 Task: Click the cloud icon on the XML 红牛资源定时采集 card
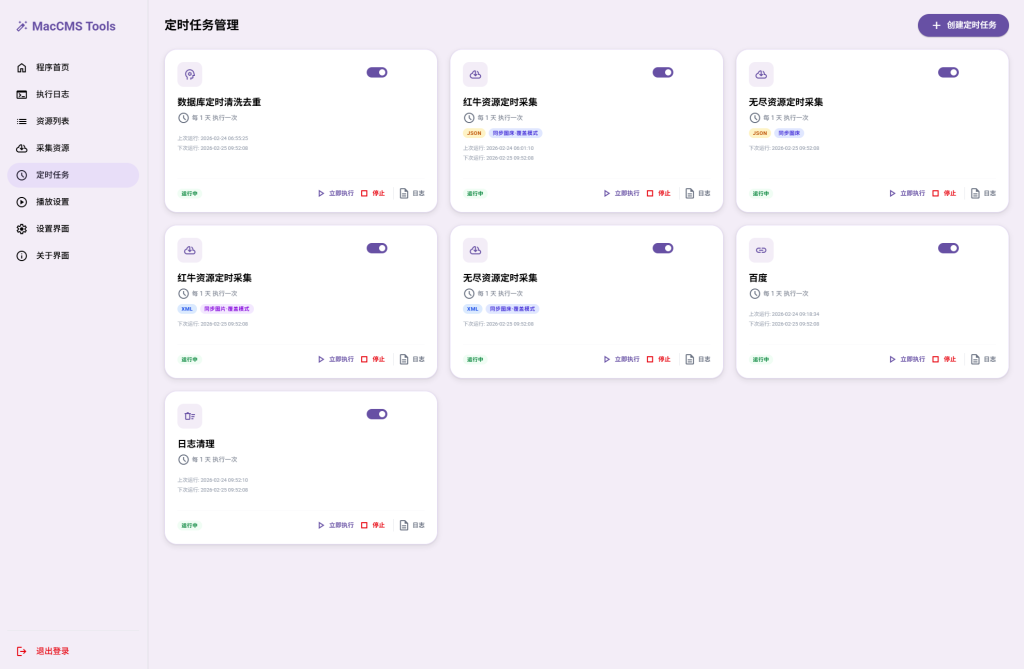(190, 250)
